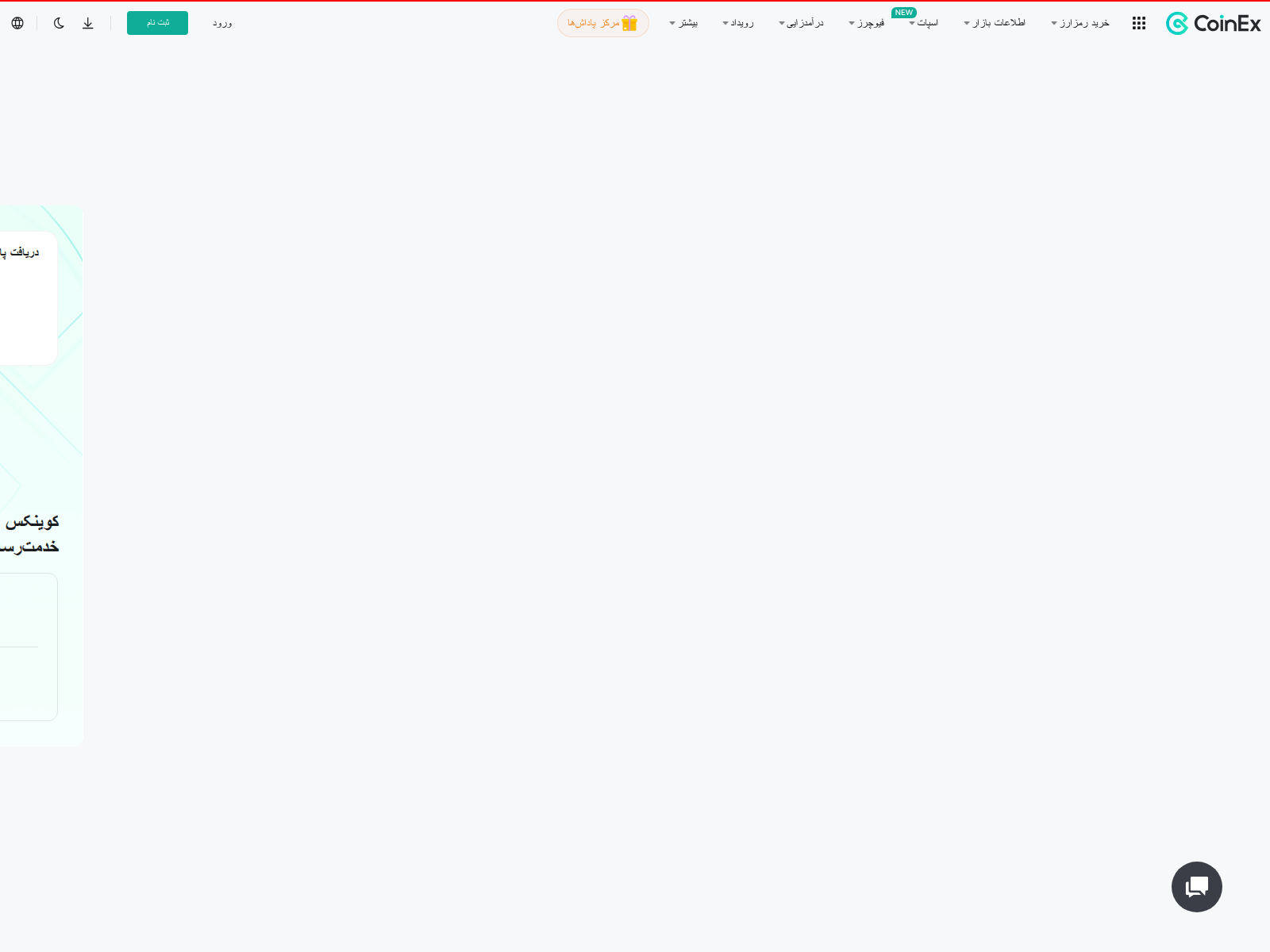1270x952 pixels.
Task: Expand the خرید رمزارز dropdown
Action: click(1081, 23)
